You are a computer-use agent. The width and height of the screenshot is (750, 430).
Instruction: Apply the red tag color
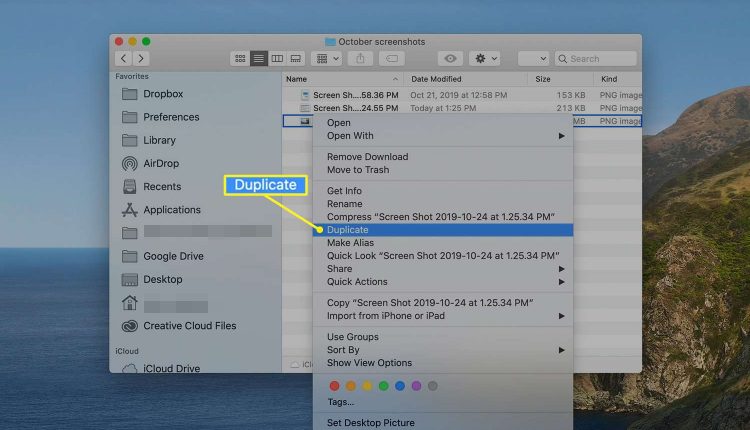(x=334, y=386)
